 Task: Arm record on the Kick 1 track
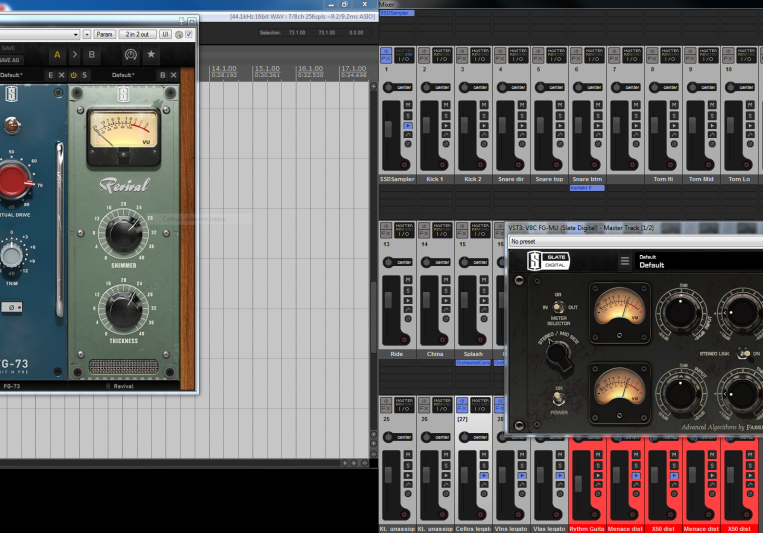(x=442, y=165)
